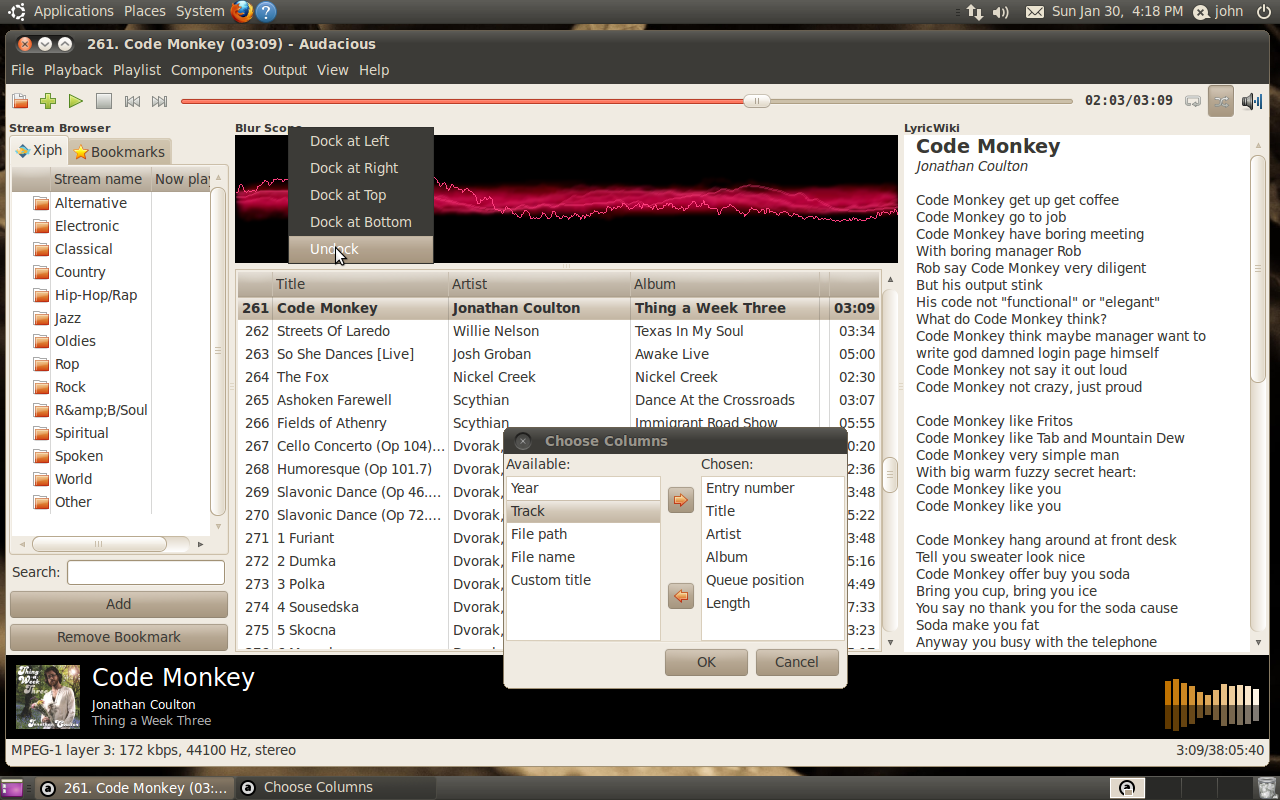
Task: Click the Remove Bookmark button
Action: click(119, 637)
